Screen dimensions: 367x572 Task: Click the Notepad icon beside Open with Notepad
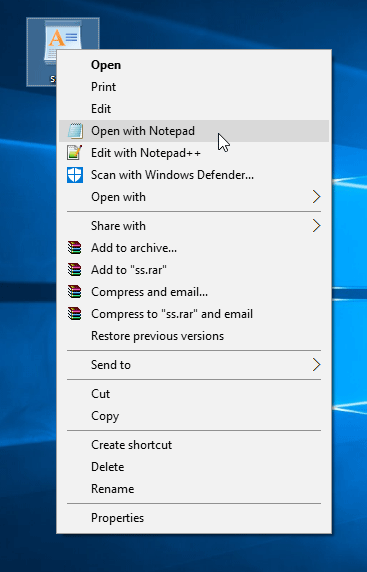click(75, 131)
